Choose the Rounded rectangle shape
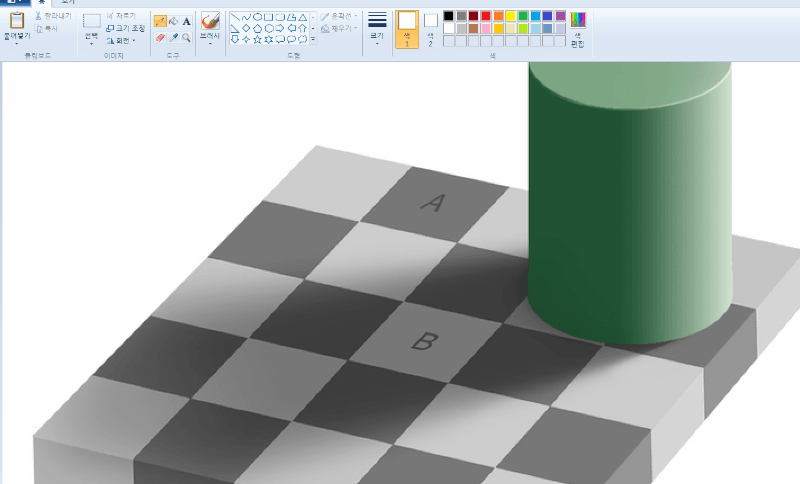The width and height of the screenshot is (800, 484). 280,17
